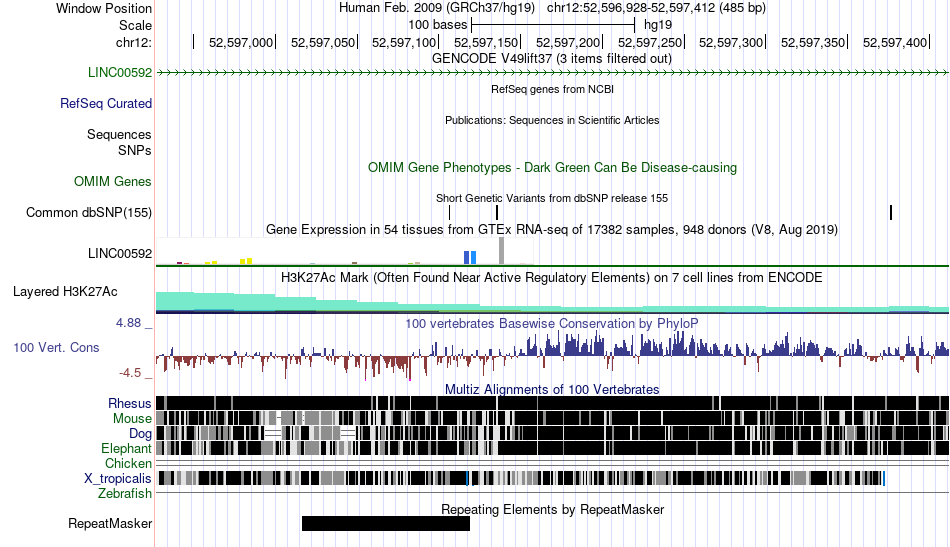Select the Common dbSNP(155) track label
The image size is (950, 547).
tap(88, 212)
